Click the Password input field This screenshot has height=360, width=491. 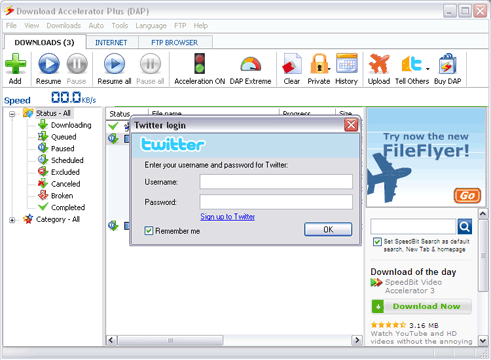pos(276,202)
